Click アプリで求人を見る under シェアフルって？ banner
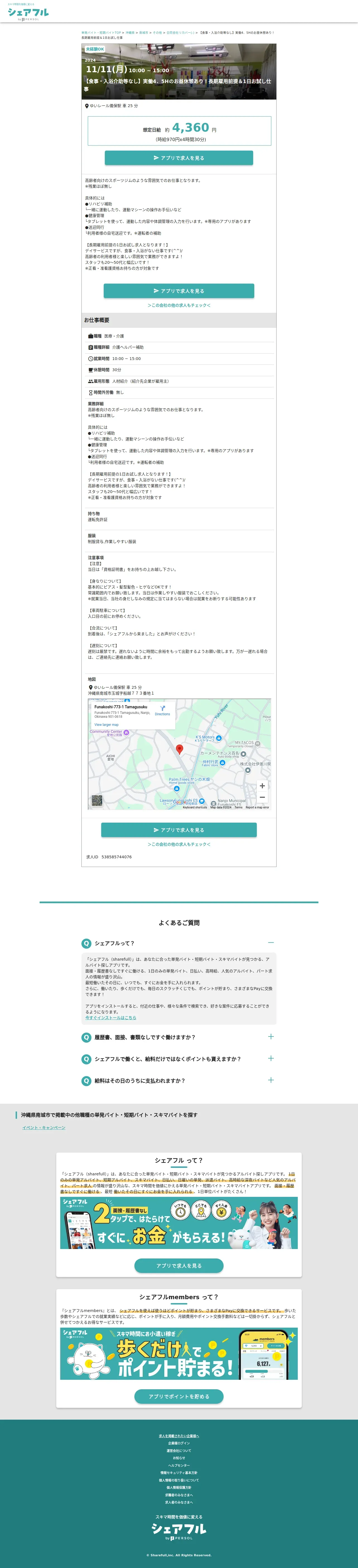Image resolution: width=358 pixels, height=1568 pixels. [179, 1265]
